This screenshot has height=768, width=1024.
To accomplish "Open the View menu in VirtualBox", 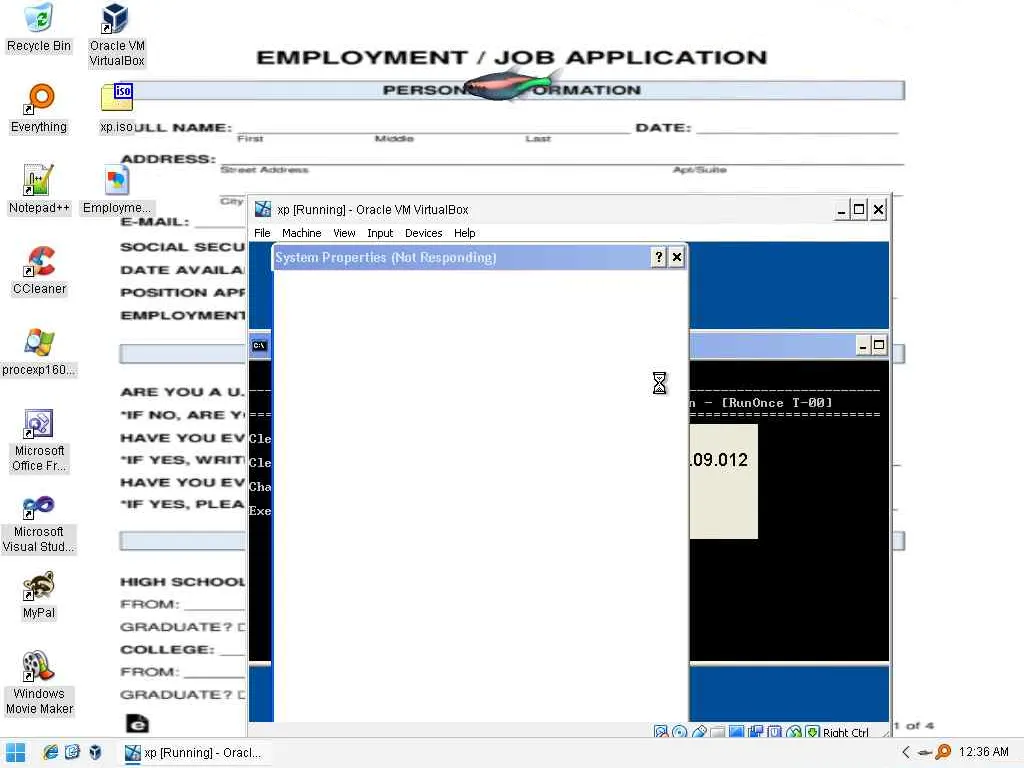I will tap(344, 233).
